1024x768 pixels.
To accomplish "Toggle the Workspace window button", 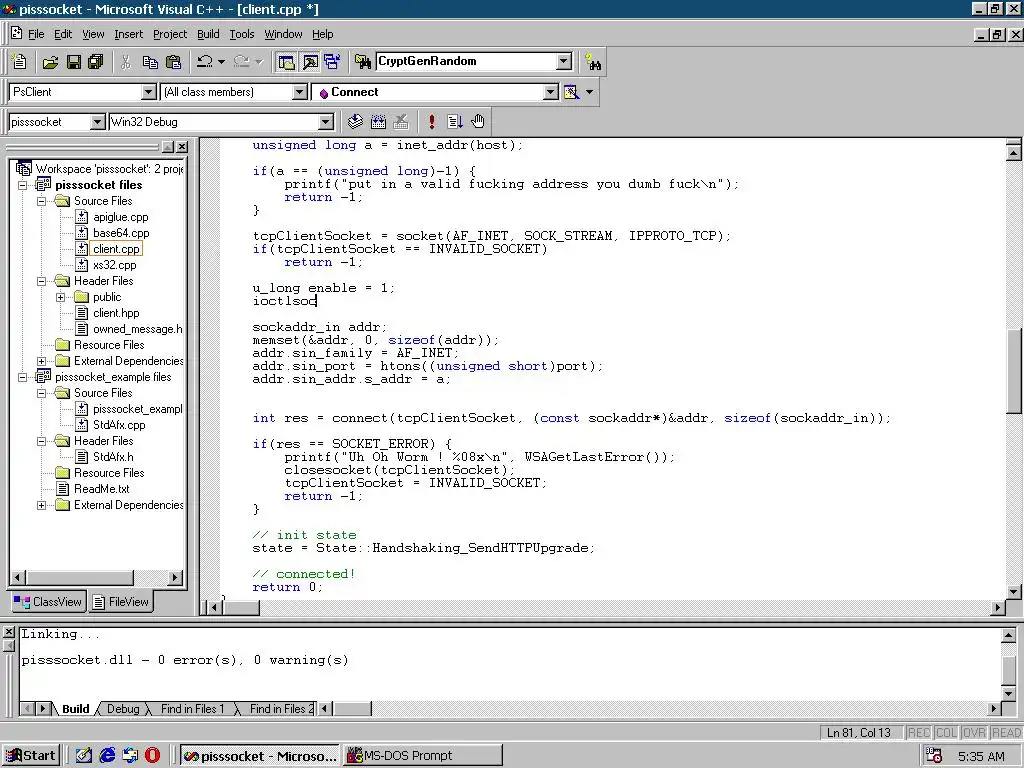I will [286, 62].
